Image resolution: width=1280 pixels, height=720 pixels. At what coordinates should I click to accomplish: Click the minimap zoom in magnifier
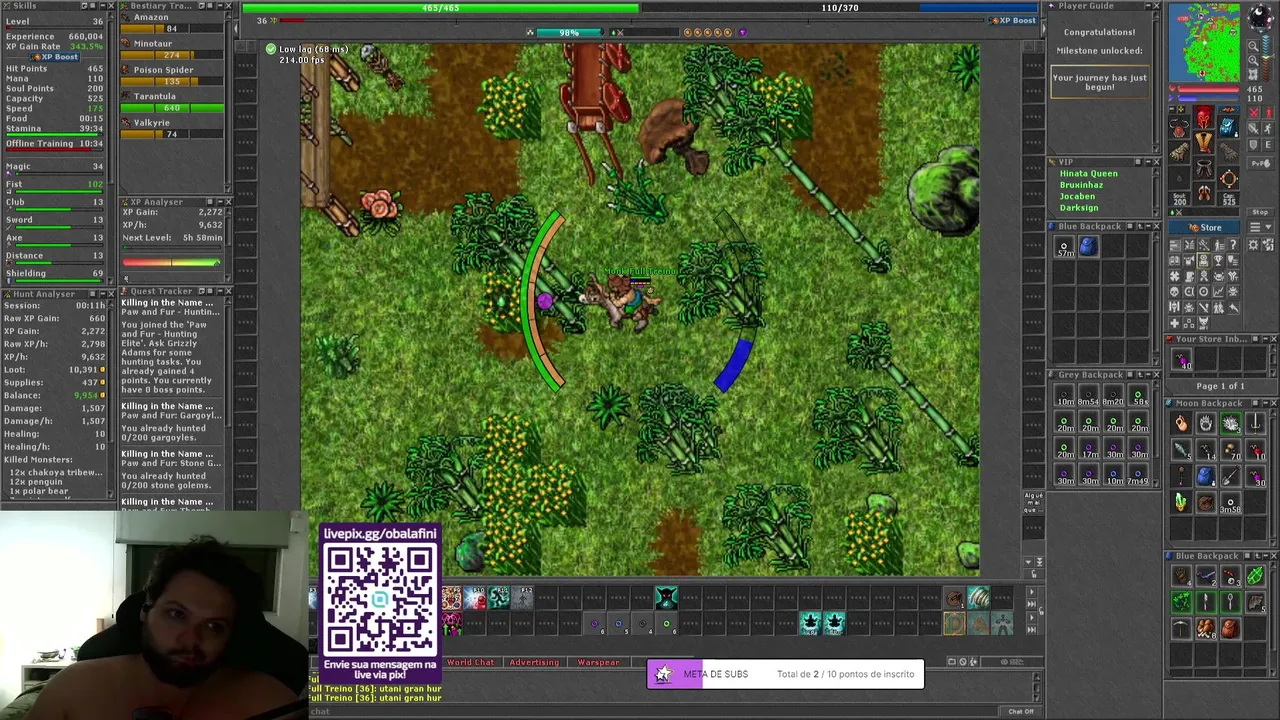(1253, 61)
